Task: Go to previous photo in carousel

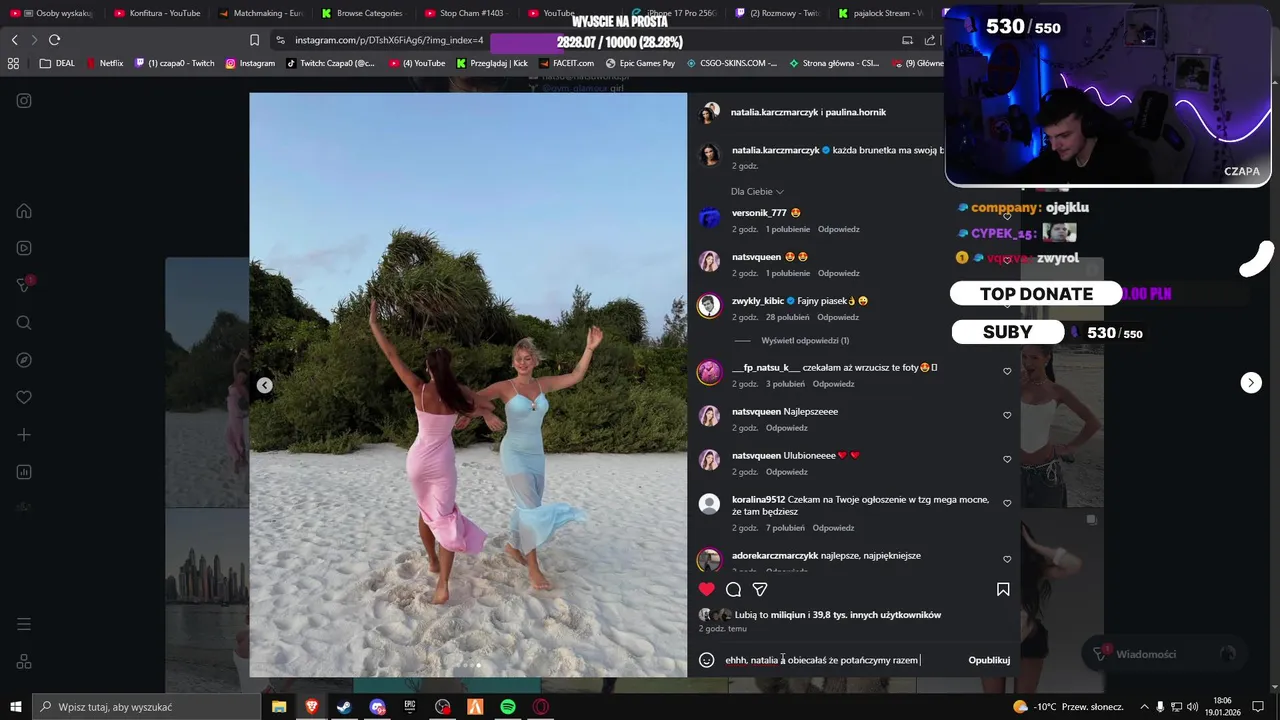Action: [x=264, y=385]
